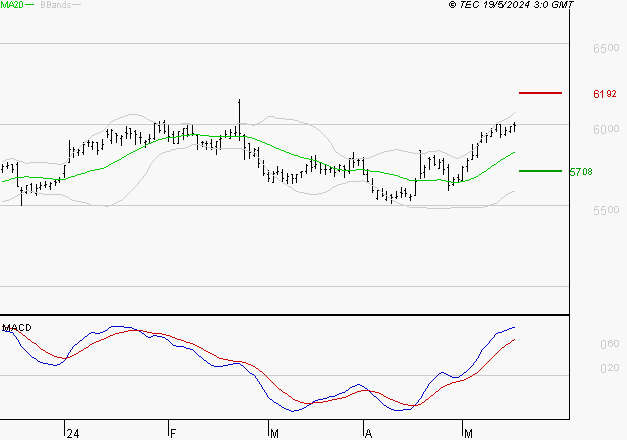Click the green 5708 support value

pyautogui.click(x=581, y=172)
